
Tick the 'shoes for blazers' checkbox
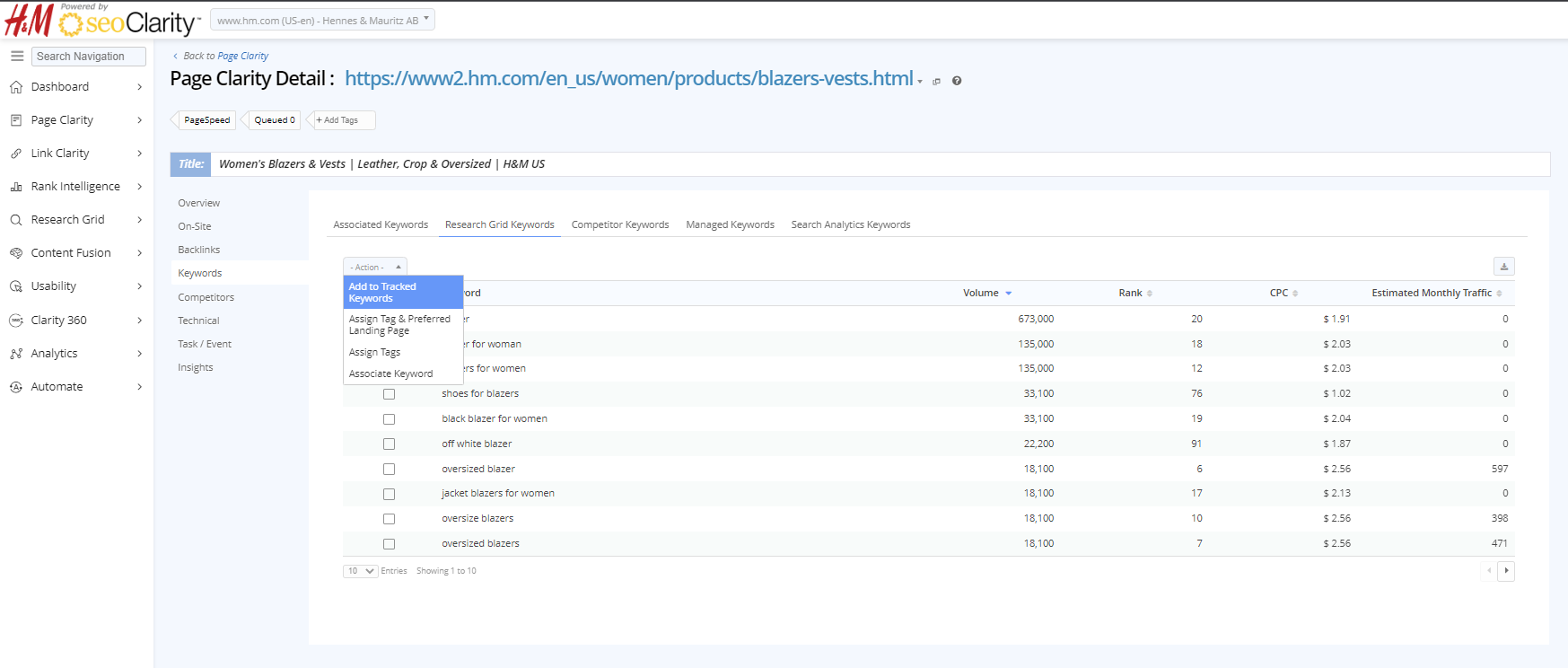(x=389, y=394)
